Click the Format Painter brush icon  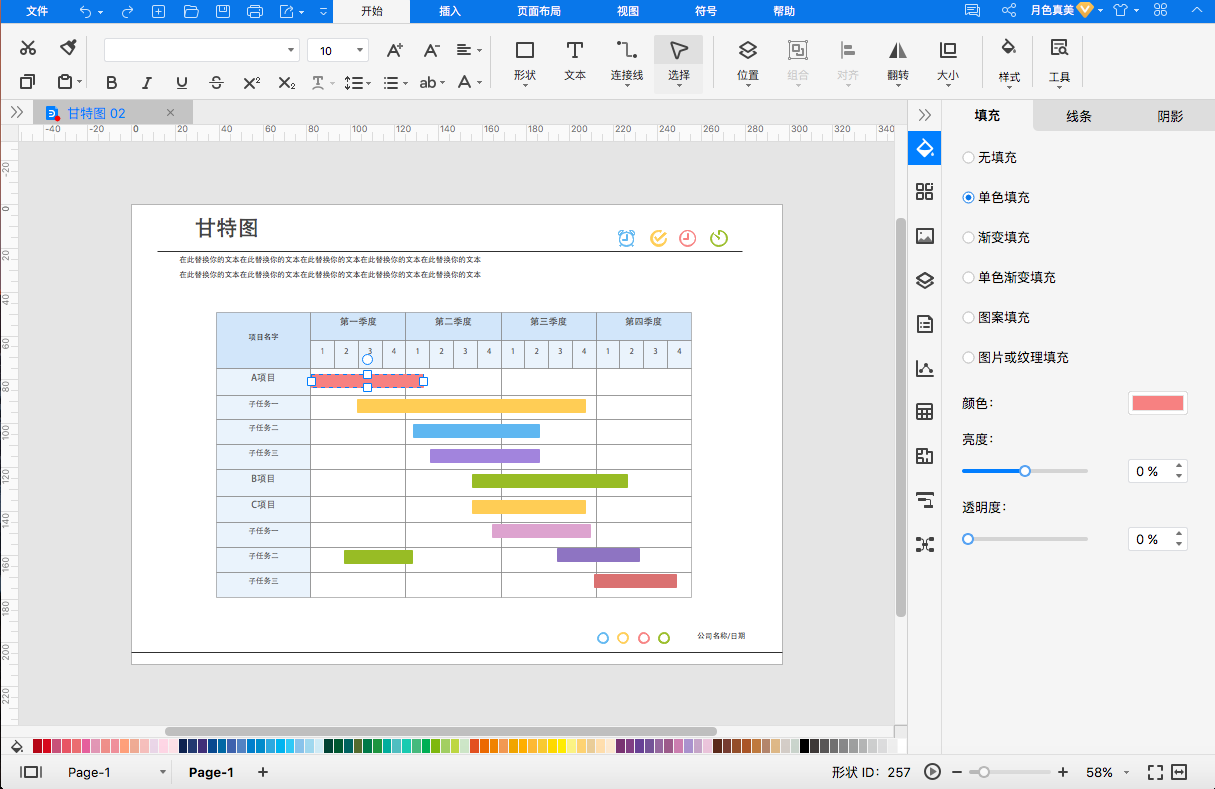pyautogui.click(x=68, y=48)
